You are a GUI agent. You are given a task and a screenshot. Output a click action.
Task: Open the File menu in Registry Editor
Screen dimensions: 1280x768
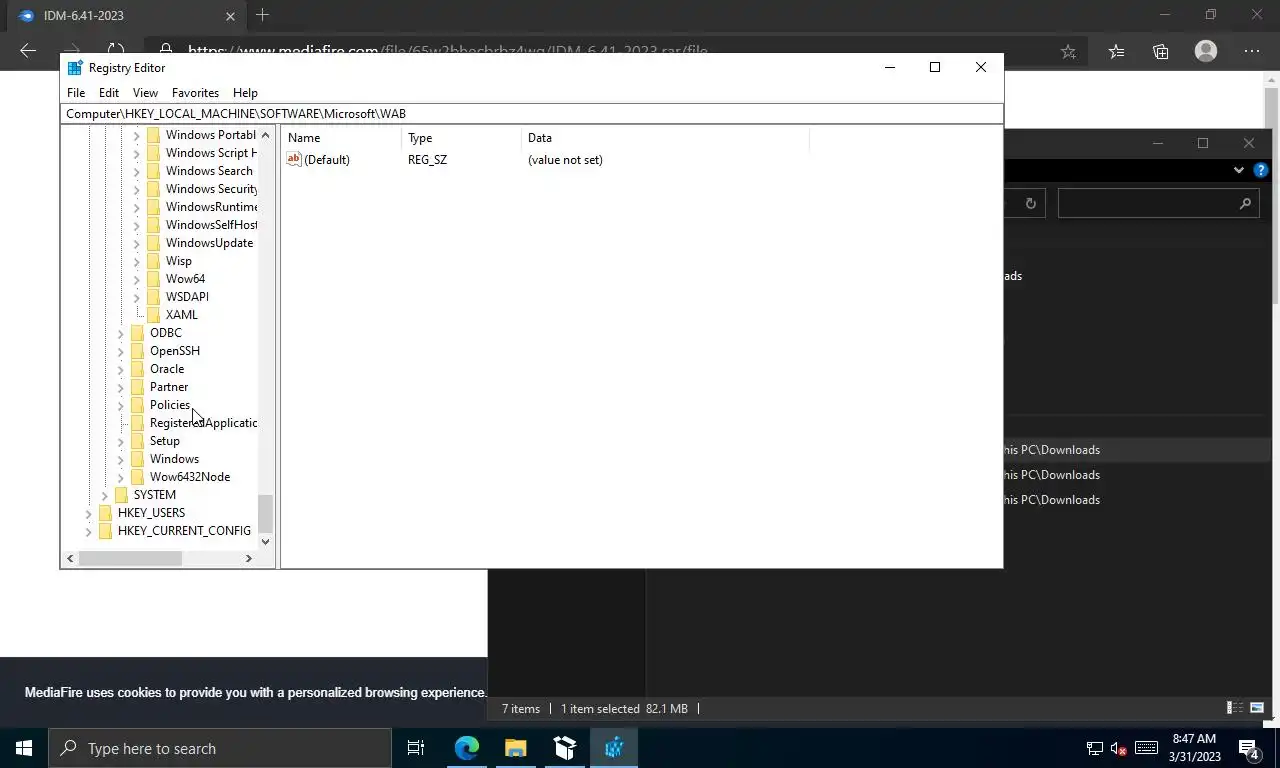click(76, 92)
